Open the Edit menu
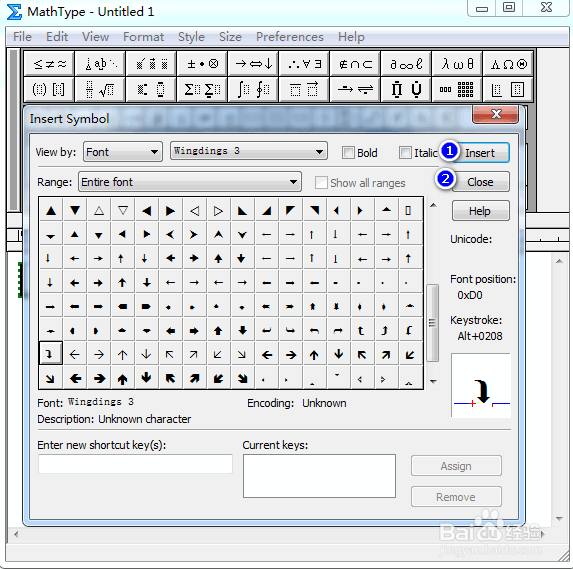The width and height of the screenshot is (573, 570). tap(57, 37)
